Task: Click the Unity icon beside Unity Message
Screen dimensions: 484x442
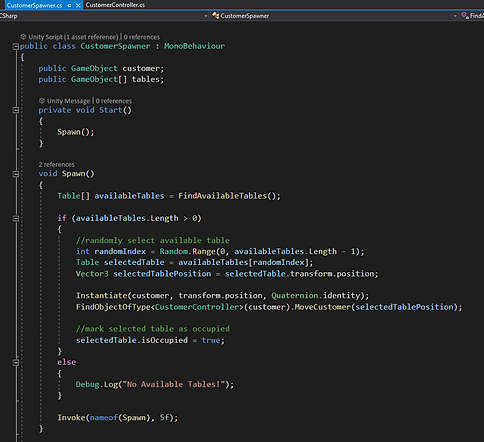Action: pos(42,100)
